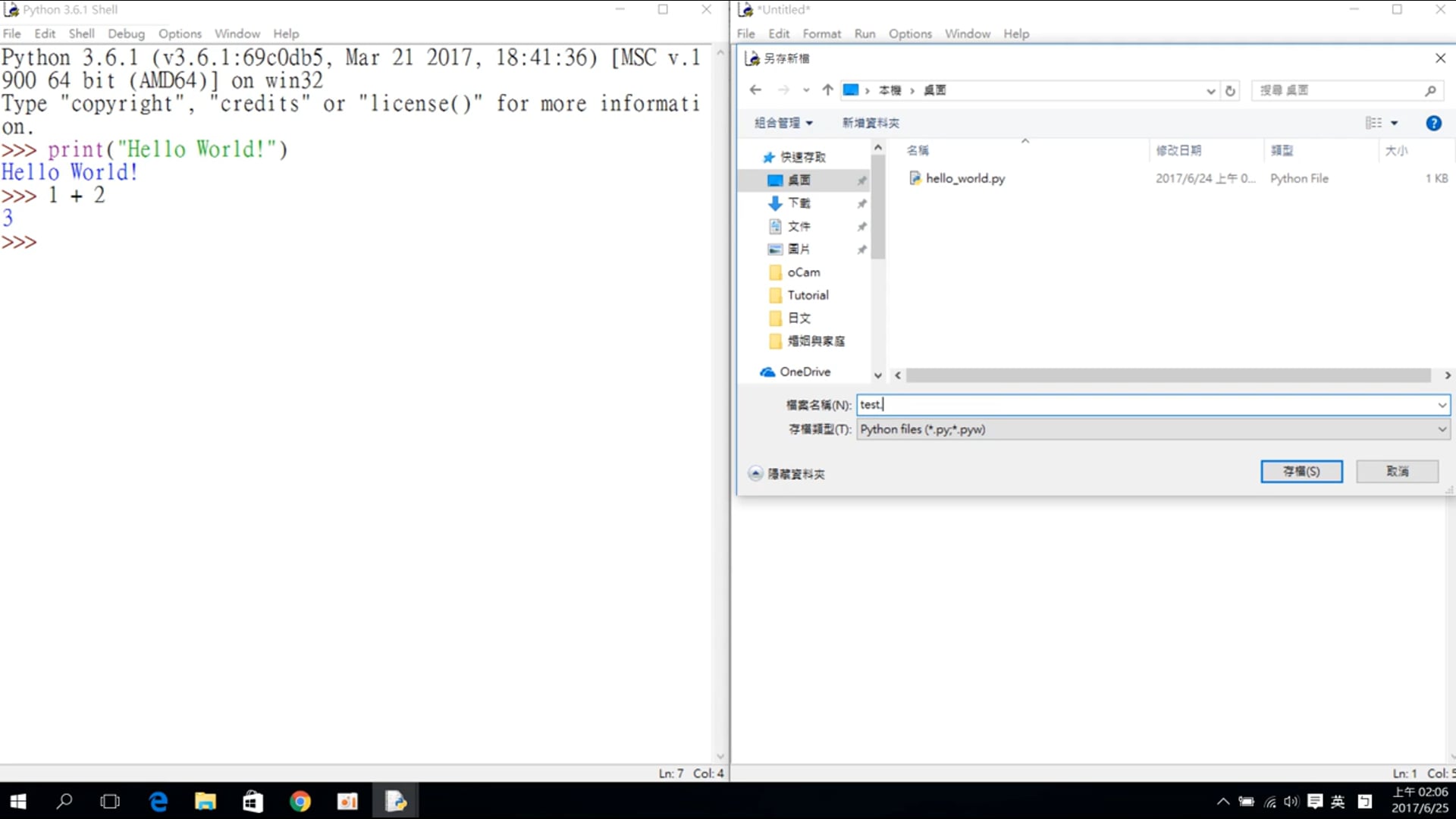This screenshot has height=819, width=1456.
Task: Expand the file type dropdown
Action: point(1442,430)
